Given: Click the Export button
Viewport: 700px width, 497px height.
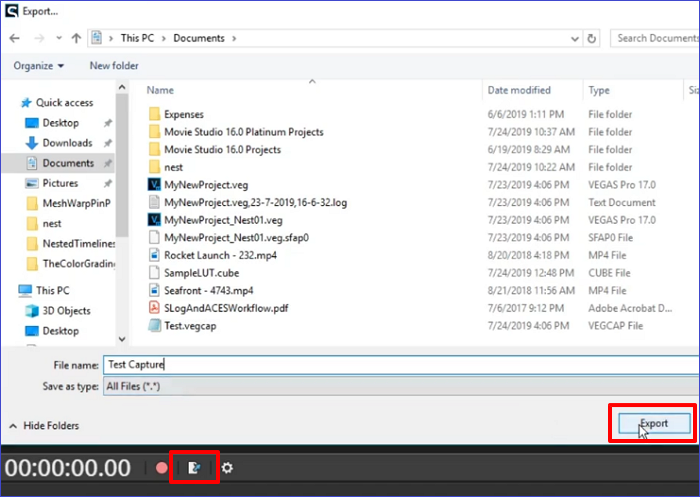Looking at the screenshot, I should coord(653,424).
